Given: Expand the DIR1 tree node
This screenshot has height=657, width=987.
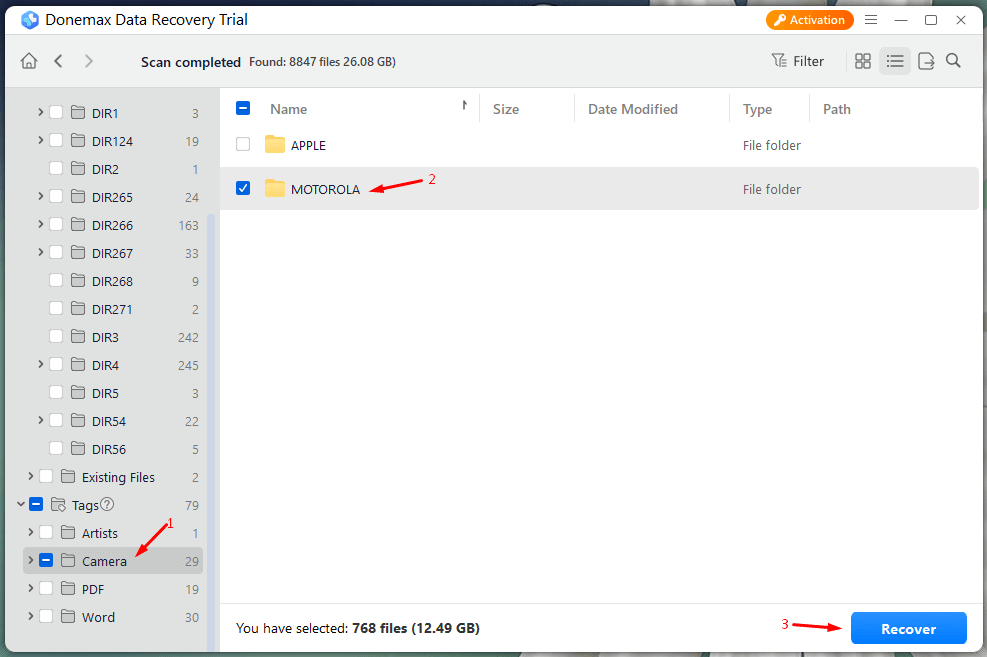Looking at the screenshot, I should (x=40, y=112).
